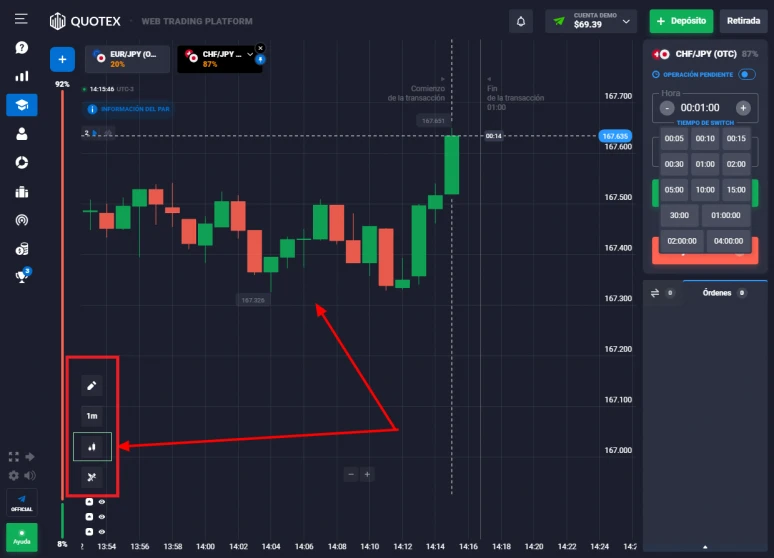Click the green Depósito button
The image size is (774, 558).
point(681,21)
